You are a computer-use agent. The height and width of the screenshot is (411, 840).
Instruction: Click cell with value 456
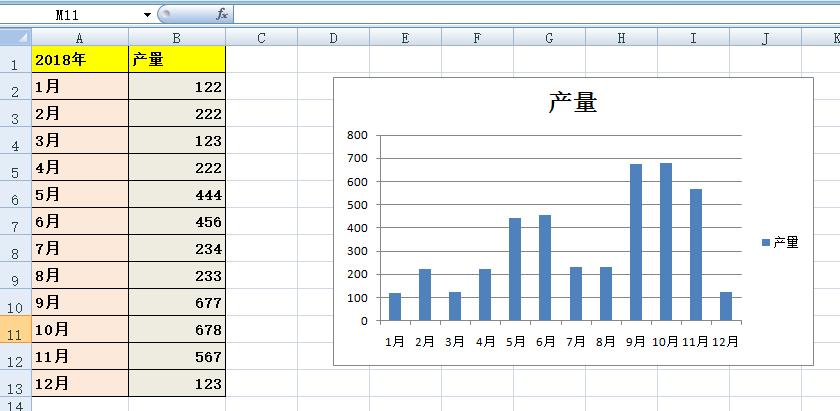(177, 221)
